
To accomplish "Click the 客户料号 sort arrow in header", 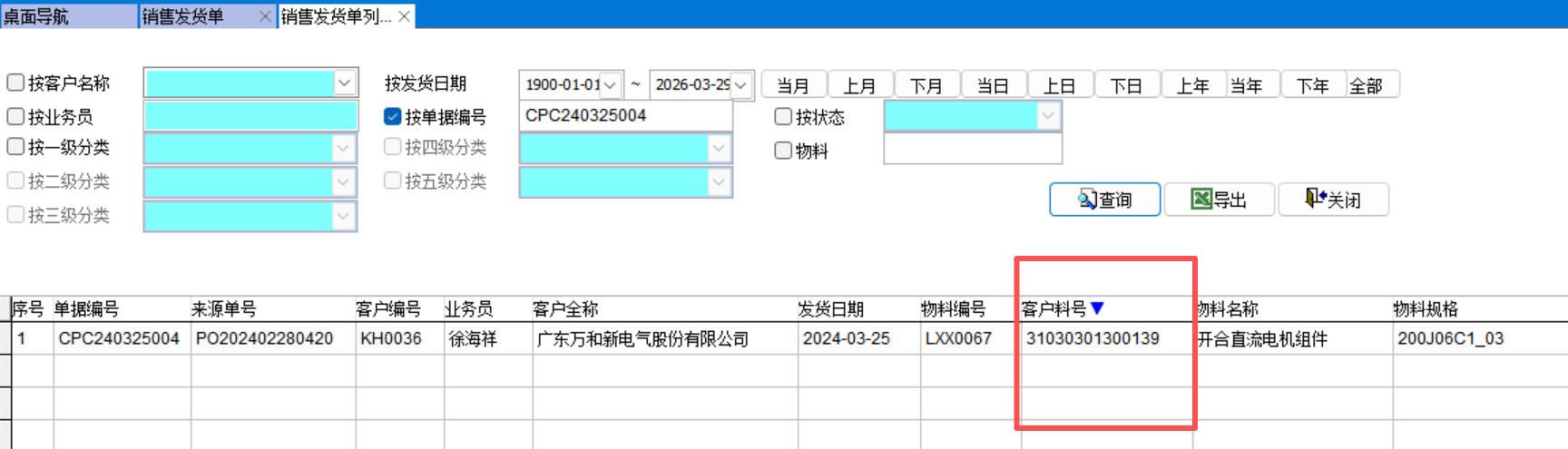I will click(x=1097, y=308).
